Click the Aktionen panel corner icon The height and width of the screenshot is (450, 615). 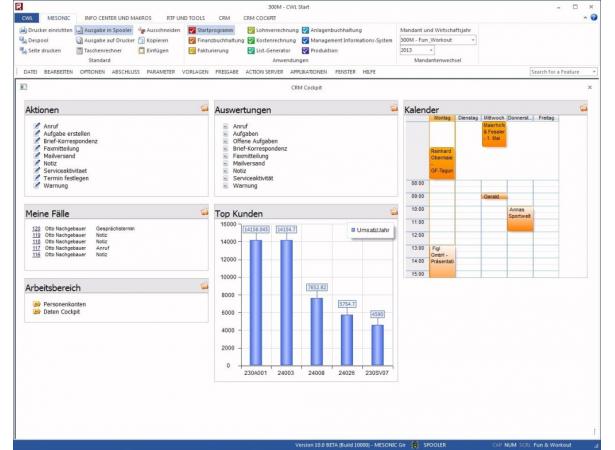[x=204, y=108]
